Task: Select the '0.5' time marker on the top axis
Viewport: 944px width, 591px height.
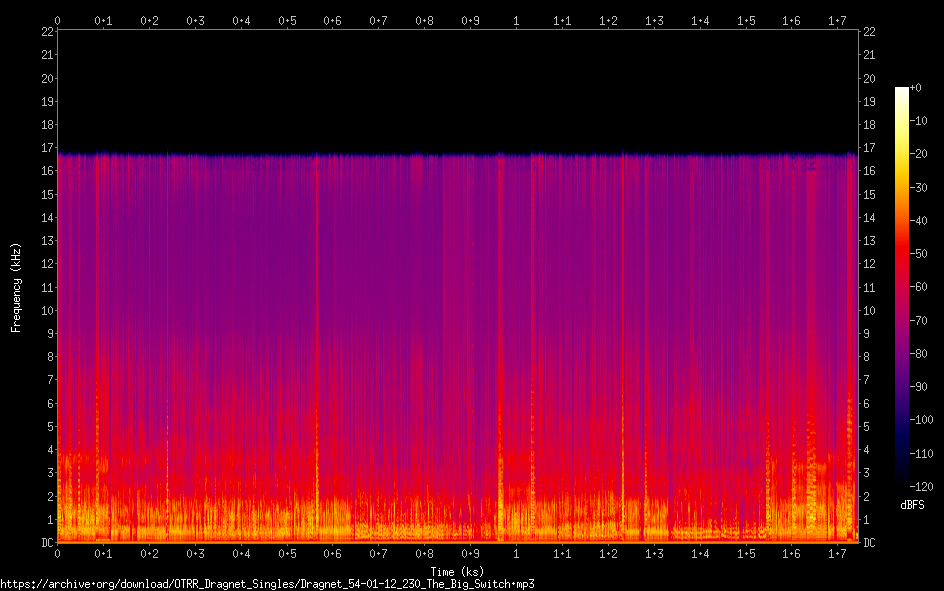Action: click(287, 20)
